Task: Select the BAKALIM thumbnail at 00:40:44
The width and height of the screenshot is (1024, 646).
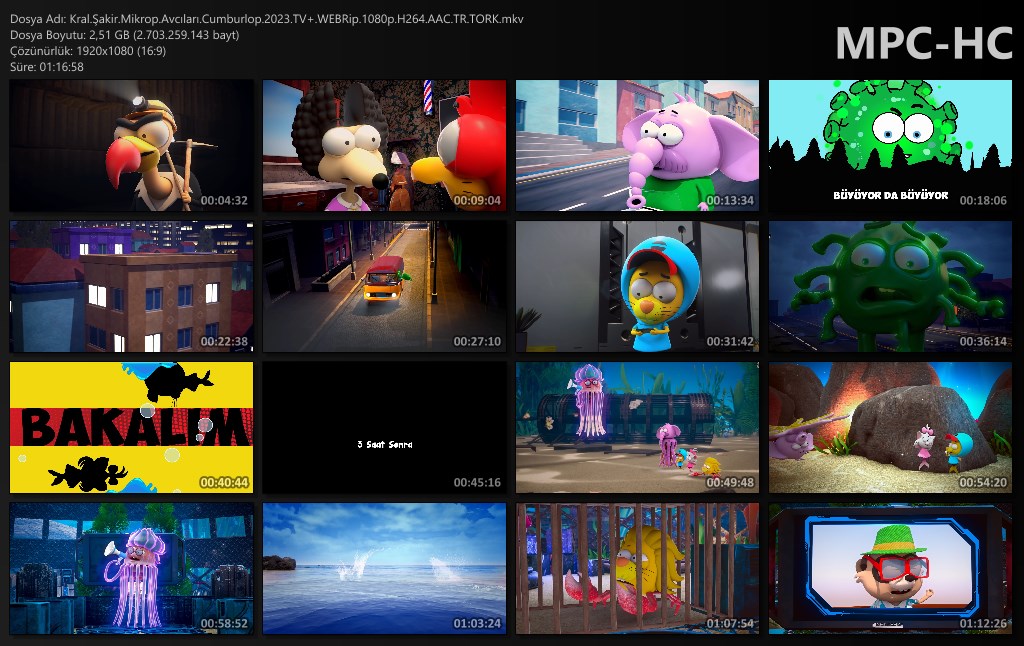Action: 131,427
